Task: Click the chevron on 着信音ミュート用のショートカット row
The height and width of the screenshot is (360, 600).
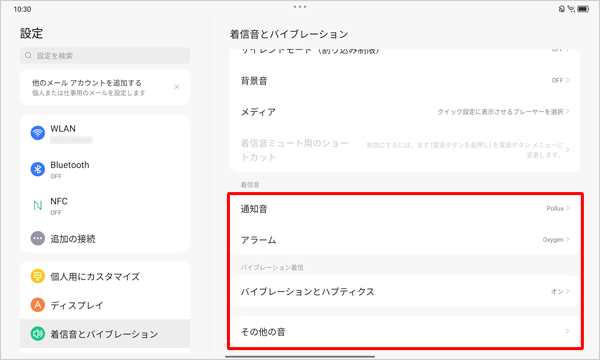Action: [x=567, y=150]
